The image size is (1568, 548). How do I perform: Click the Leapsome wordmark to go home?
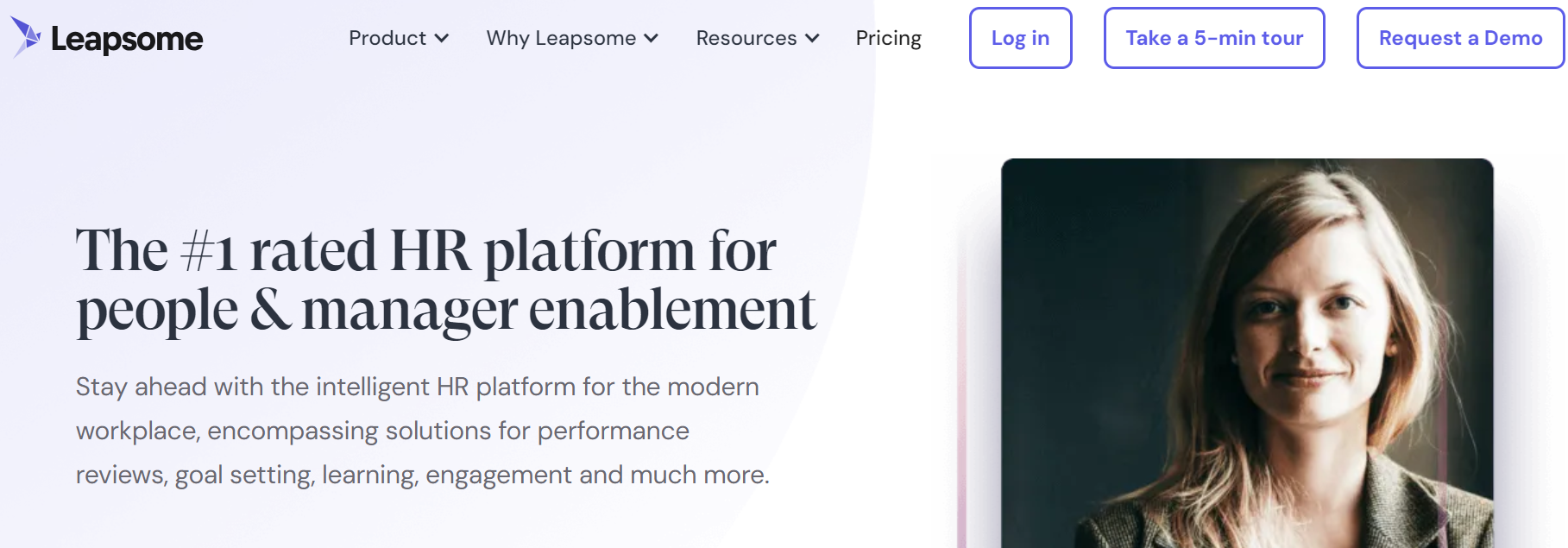[126, 38]
